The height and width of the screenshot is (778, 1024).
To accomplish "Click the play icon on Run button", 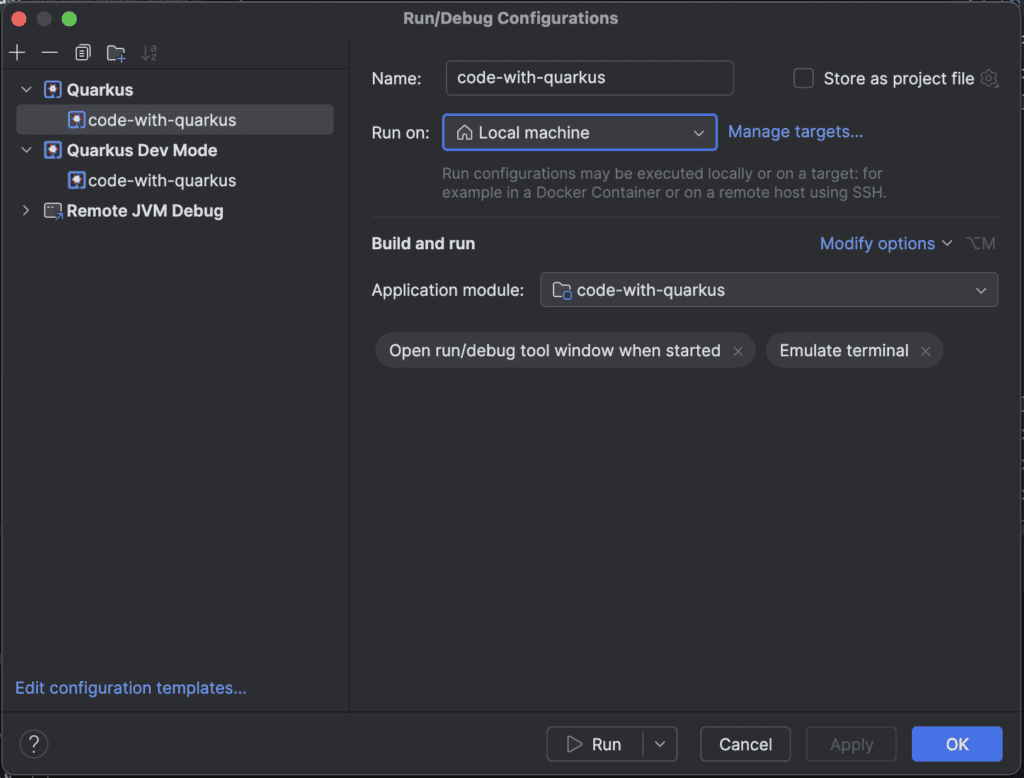I will pyautogui.click(x=574, y=744).
